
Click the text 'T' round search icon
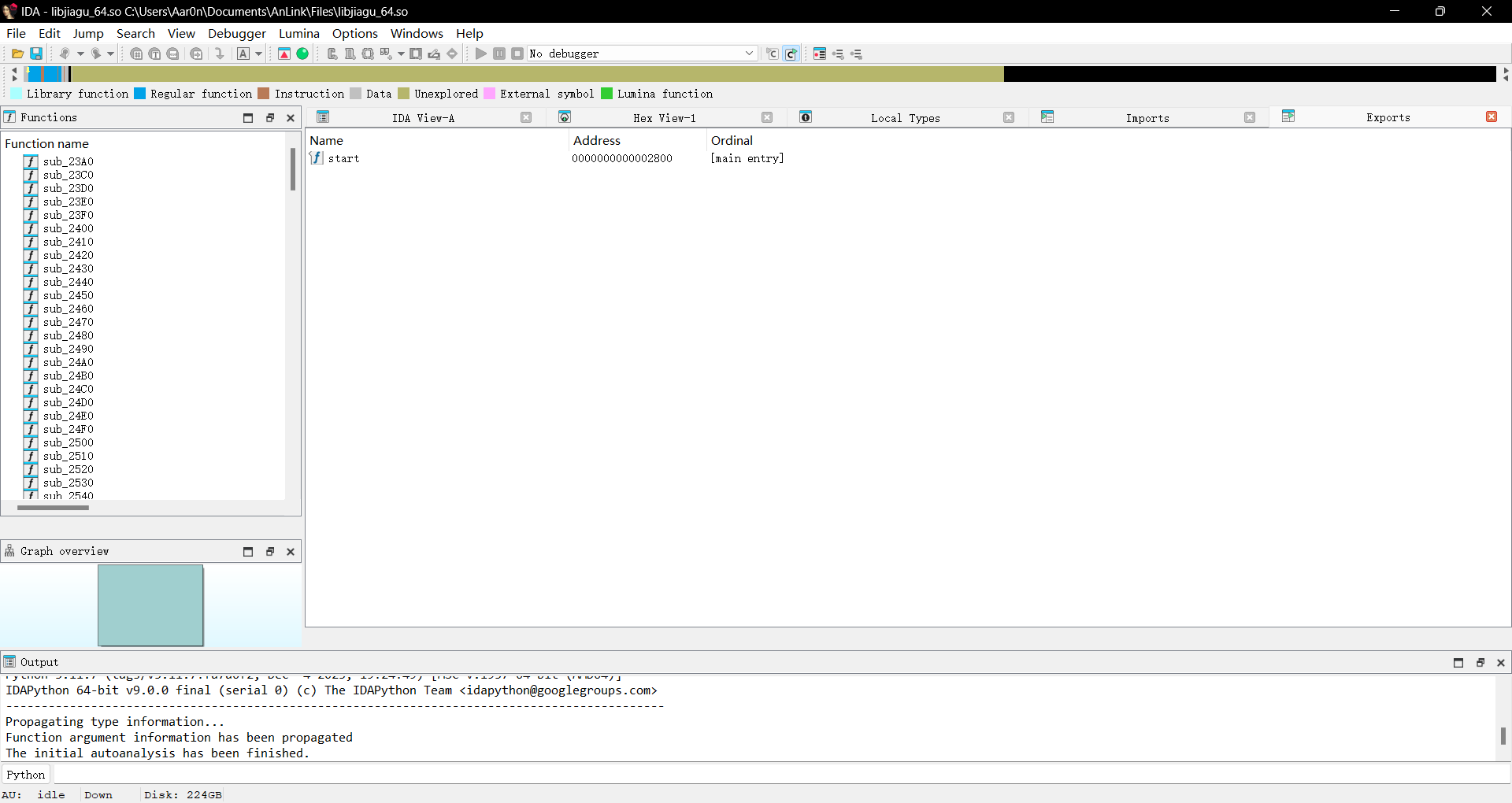point(154,54)
